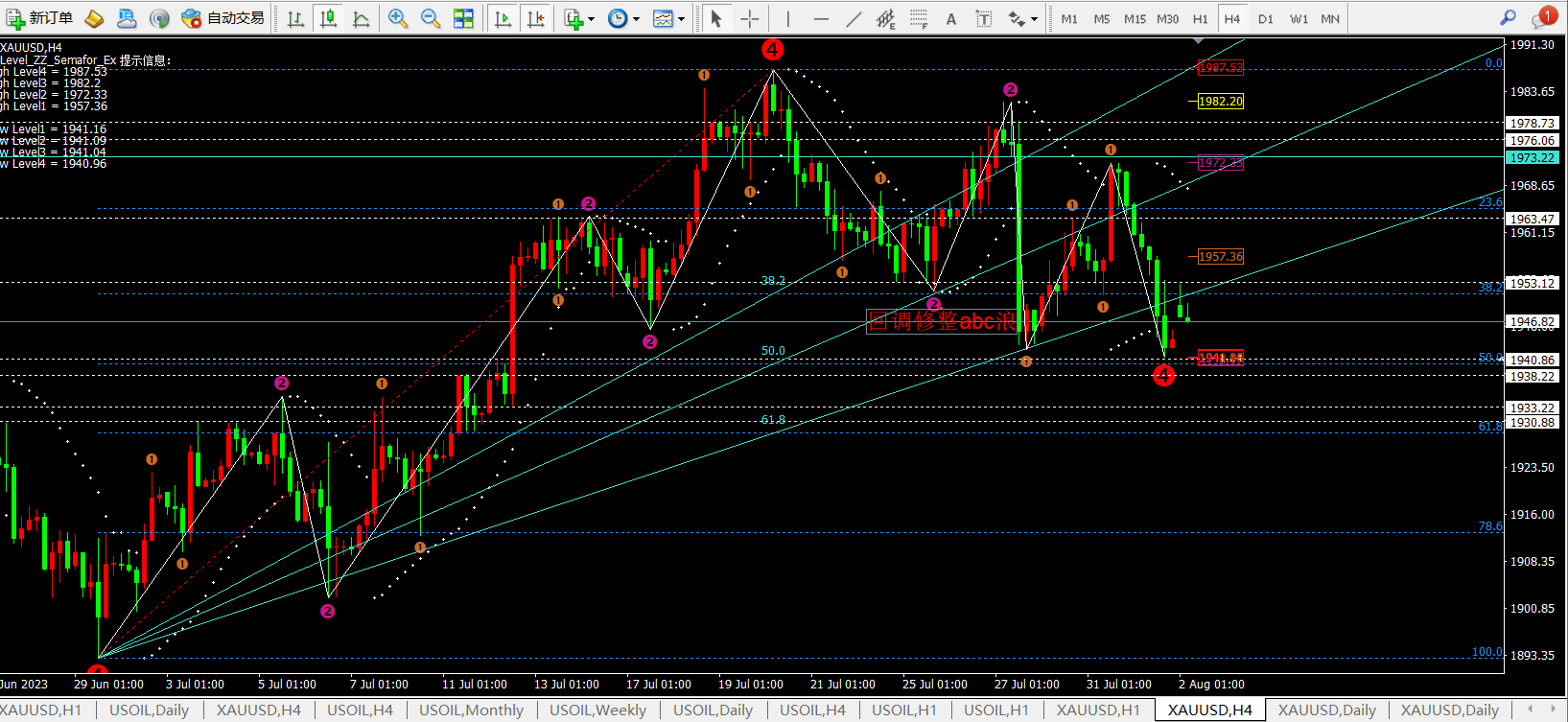Switch timeframe to H1
This screenshot has width=1568, height=722.
click(1201, 18)
